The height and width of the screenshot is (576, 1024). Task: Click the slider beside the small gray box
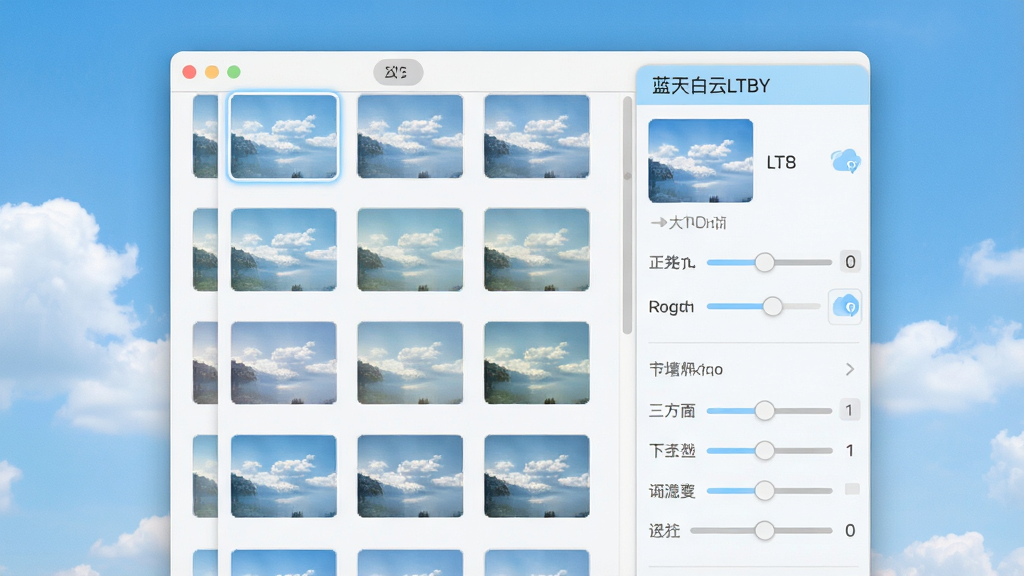769,490
